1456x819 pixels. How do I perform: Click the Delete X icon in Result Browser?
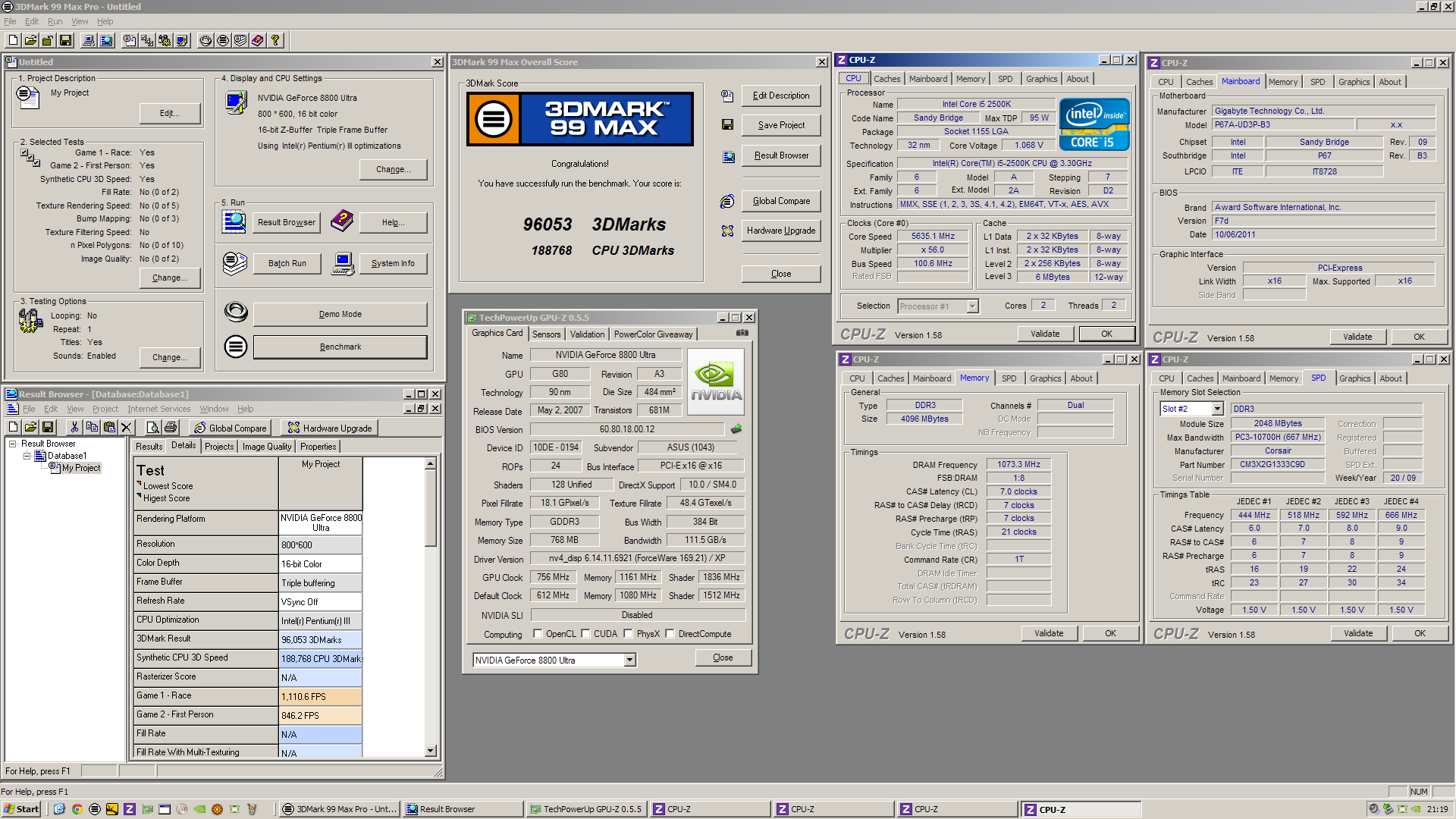pyautogui.click(x=127, y=428)
